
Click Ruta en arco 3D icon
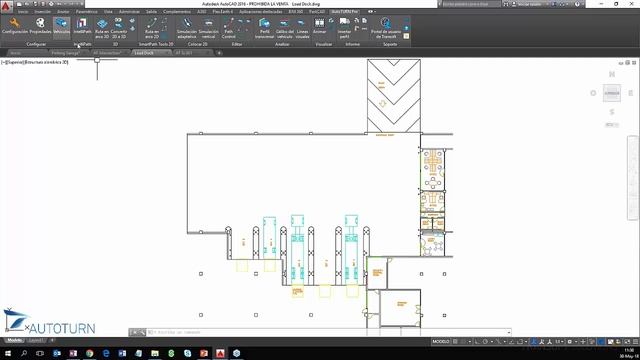(102, 28)
